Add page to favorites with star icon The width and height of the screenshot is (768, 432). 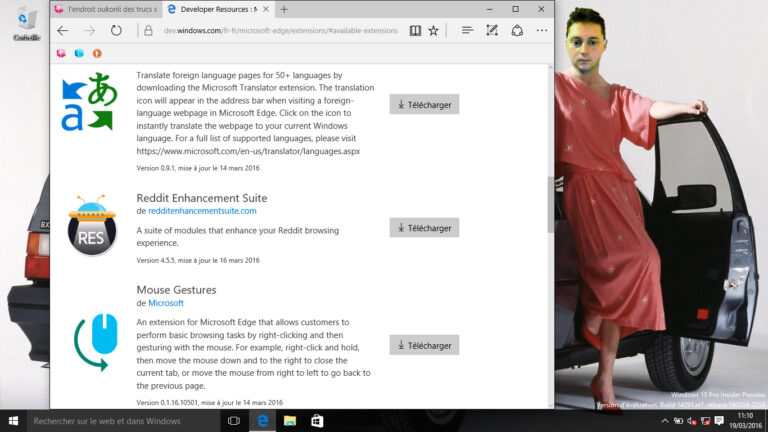pos(434,31)
